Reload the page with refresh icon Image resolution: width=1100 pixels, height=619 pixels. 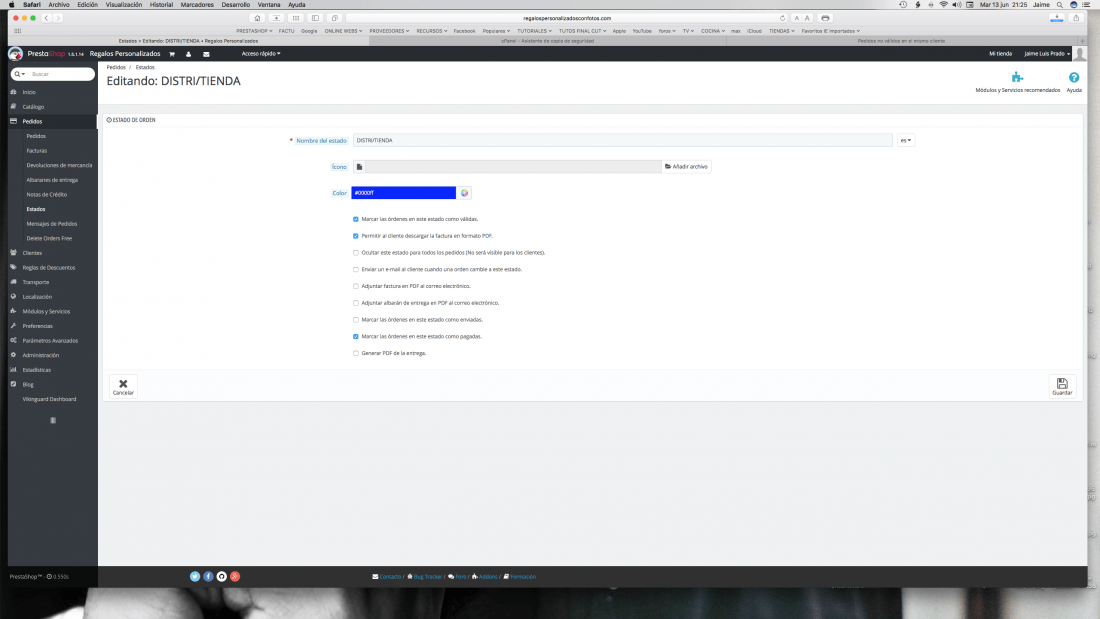click(782, 18)
